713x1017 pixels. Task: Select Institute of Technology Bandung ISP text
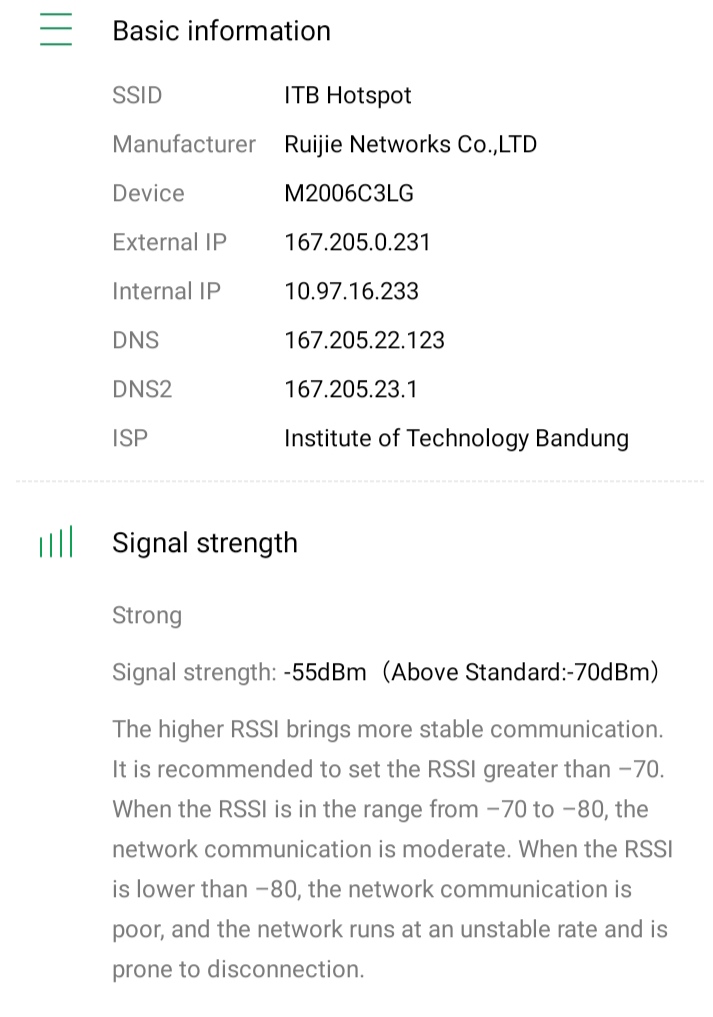pyautogui.click(x=456, y=439)
